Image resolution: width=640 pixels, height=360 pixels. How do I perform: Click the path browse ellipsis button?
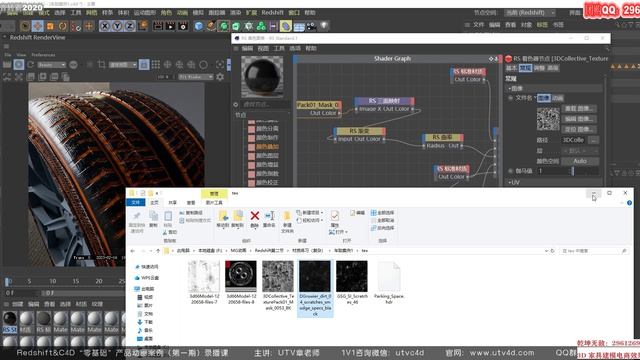593,140
